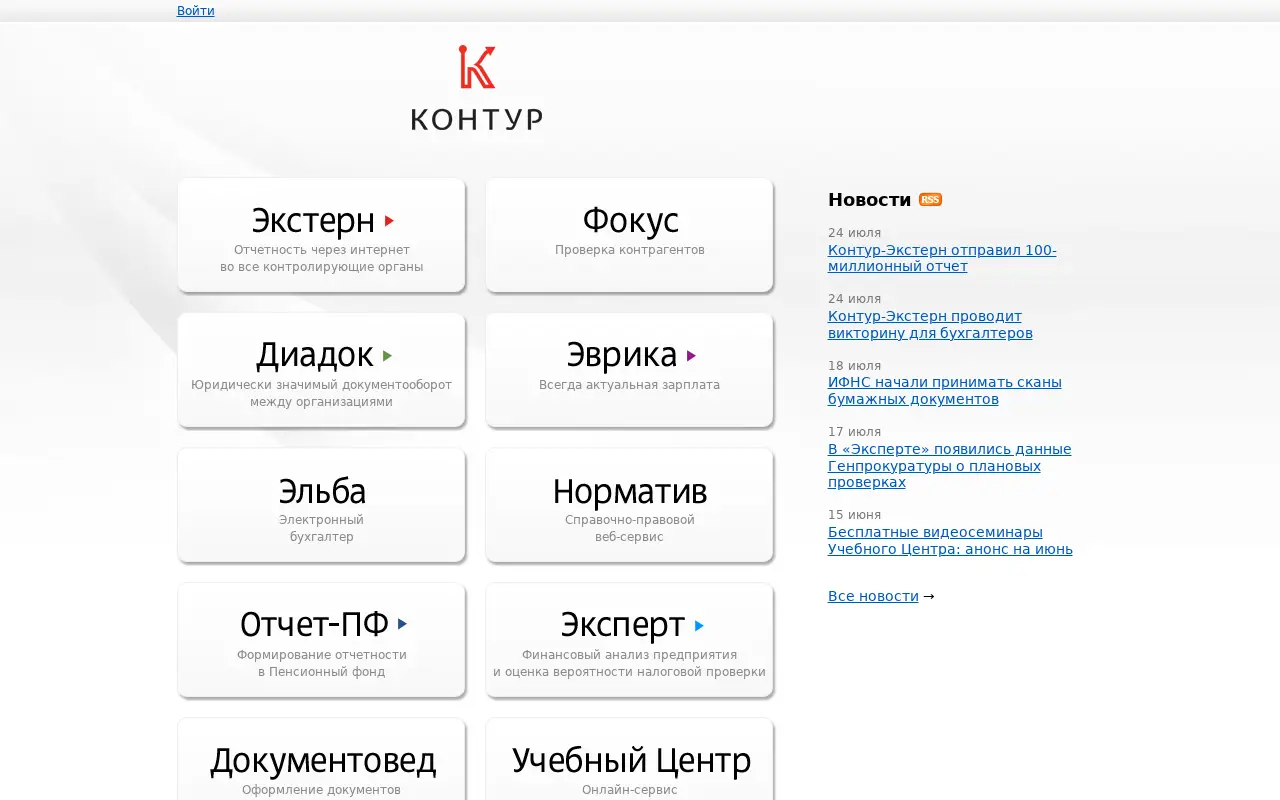Open news about the accountants' quiz
The height and width of the screenshot is (800, 1280).
[930, 325]
